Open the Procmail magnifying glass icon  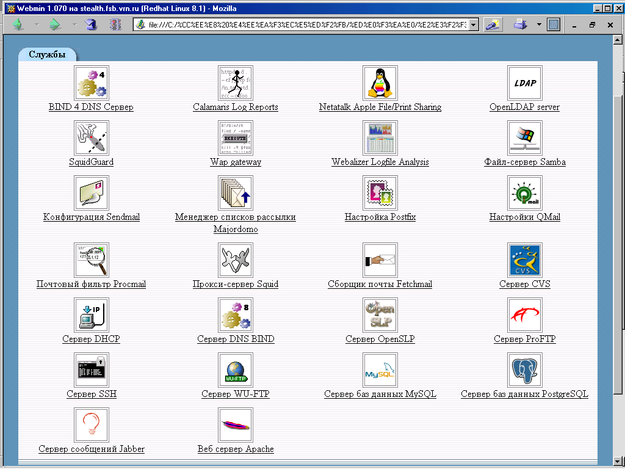click(91, 260)
